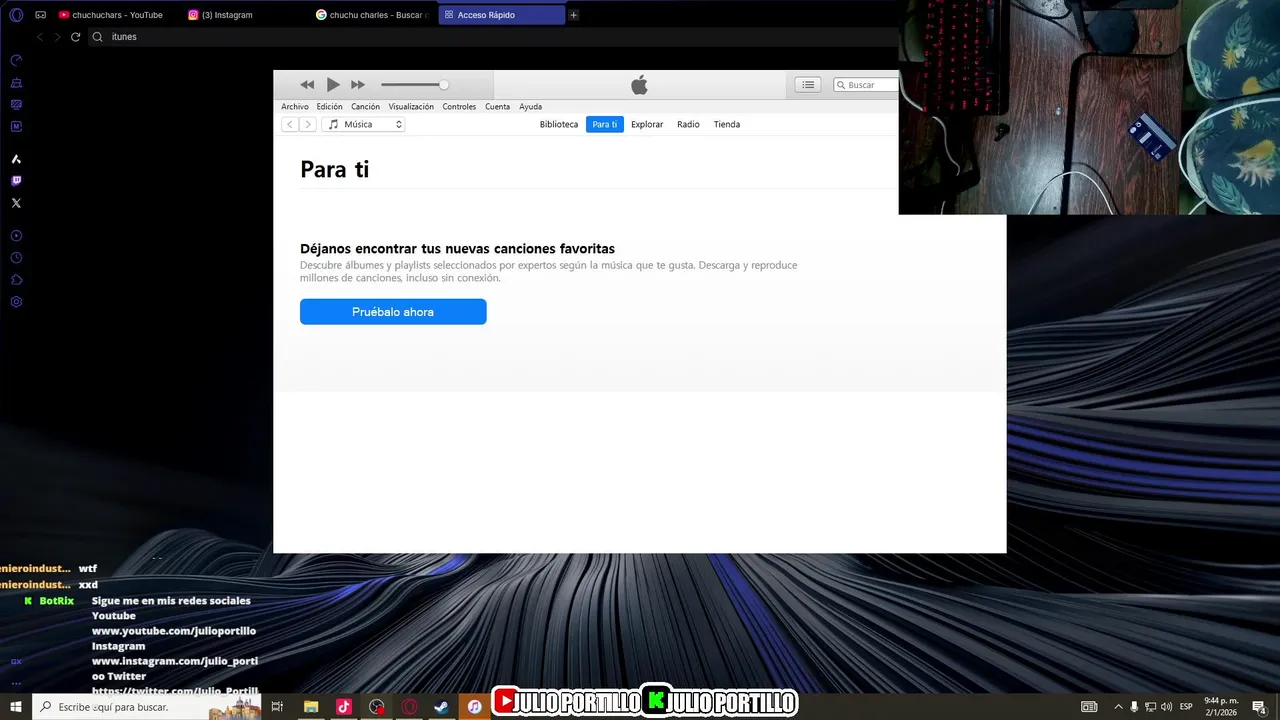The height and width of the screenshot is (720, 1280).
Task: Open the volume control in tray
Action: point(1166,707)
